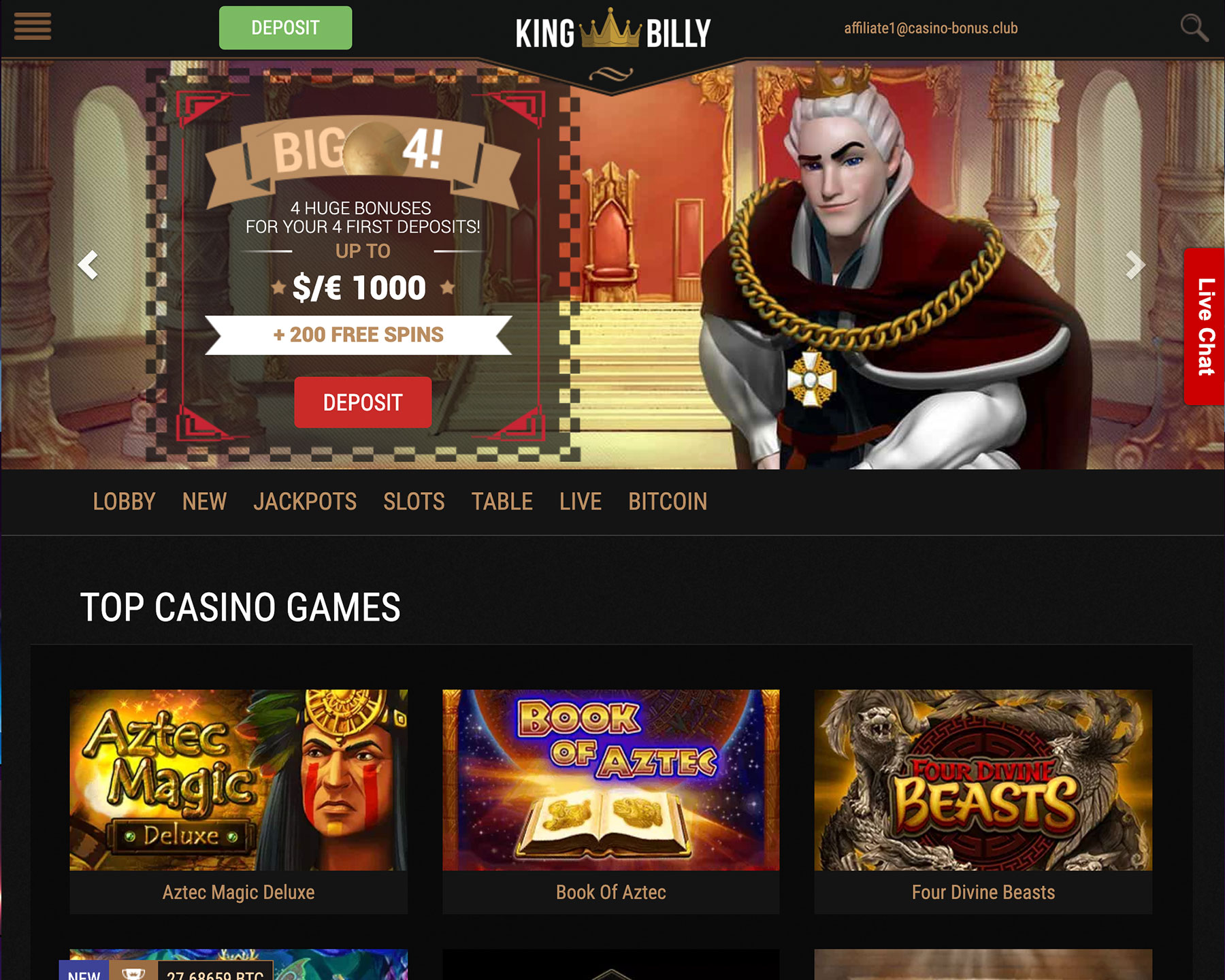Click the red Deposit button on banner
1225x980 pixels.
tap(363, 402)
